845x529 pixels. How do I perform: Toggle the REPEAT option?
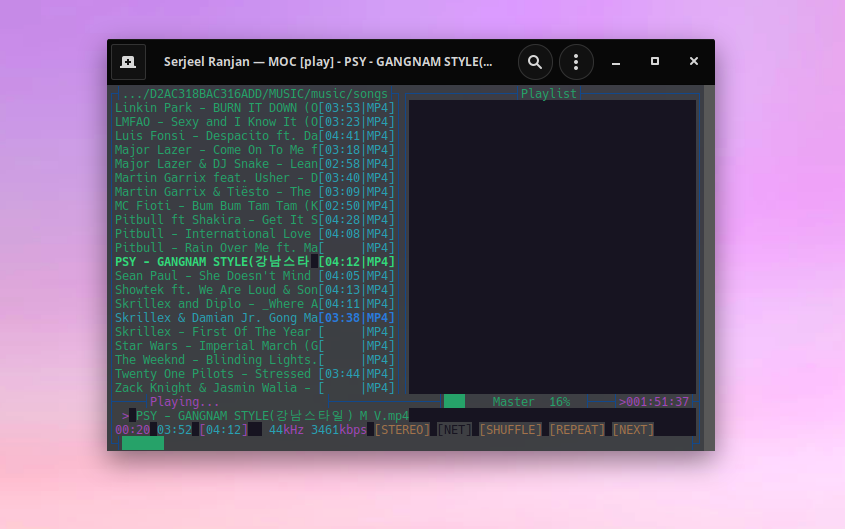pos(577,430)
